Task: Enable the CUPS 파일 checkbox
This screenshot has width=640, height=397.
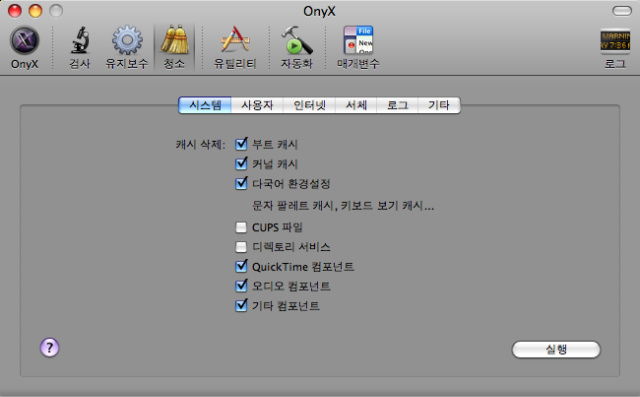Action: (241, 227)
